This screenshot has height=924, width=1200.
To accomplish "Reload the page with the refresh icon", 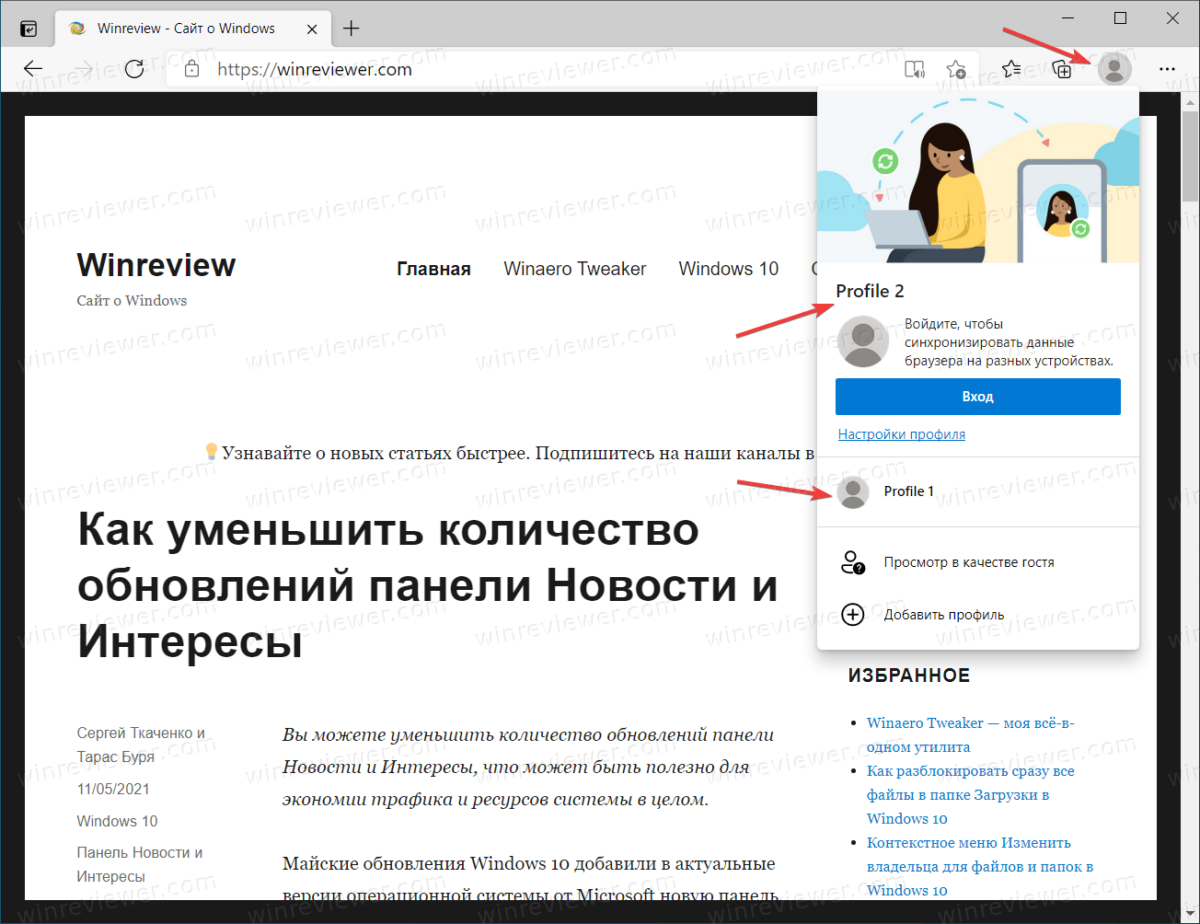I will click(137, 69).
